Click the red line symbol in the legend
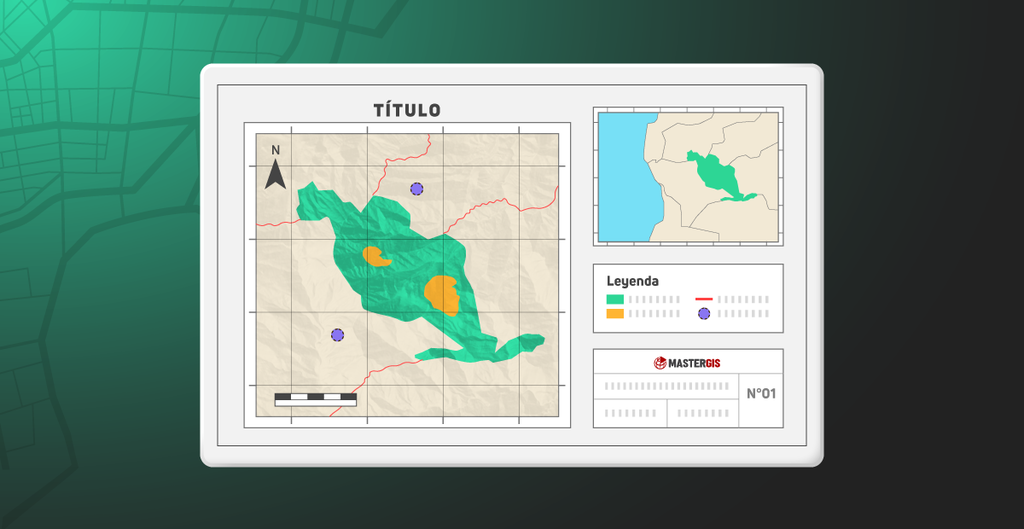This screenshot has height=529, width=1024. (x=704, y=299)
